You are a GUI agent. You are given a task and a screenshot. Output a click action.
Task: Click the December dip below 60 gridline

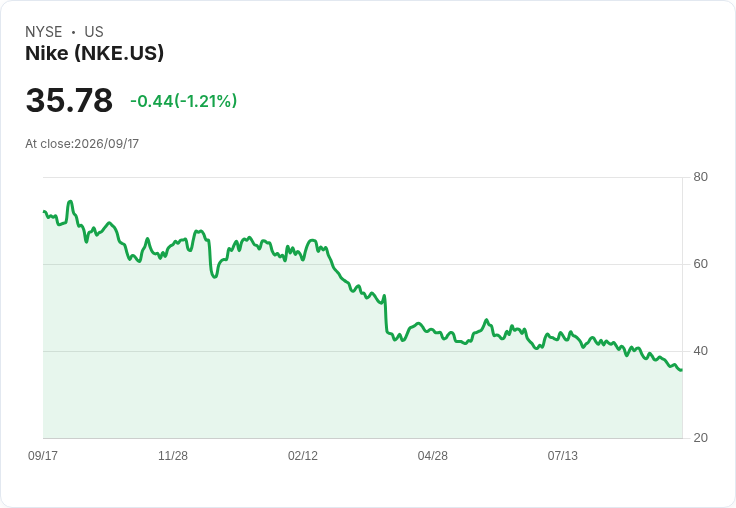[214, 277]
